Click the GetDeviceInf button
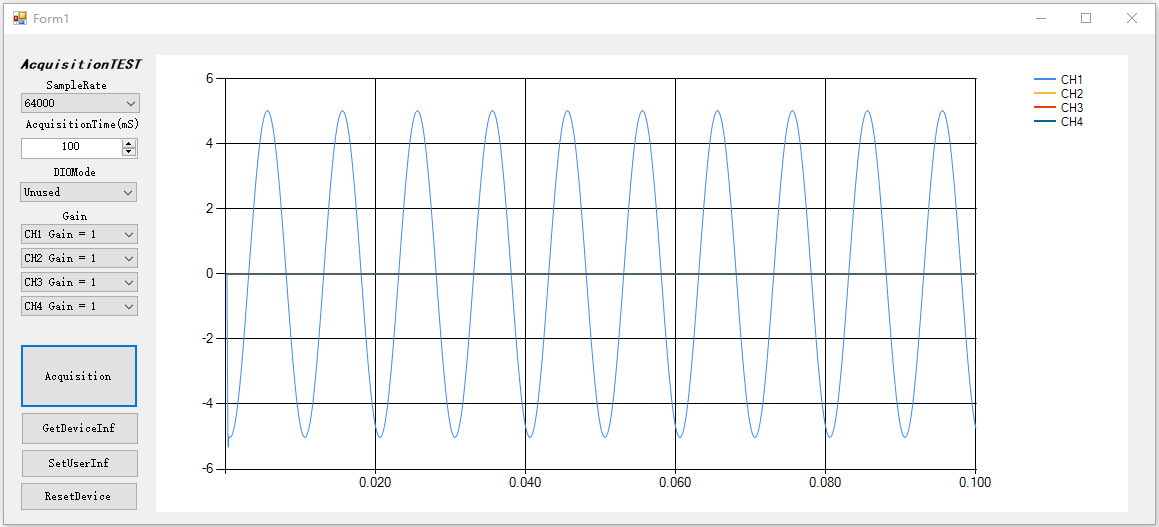This screenshot has width=1159, height=527. (x=79, y=428)
